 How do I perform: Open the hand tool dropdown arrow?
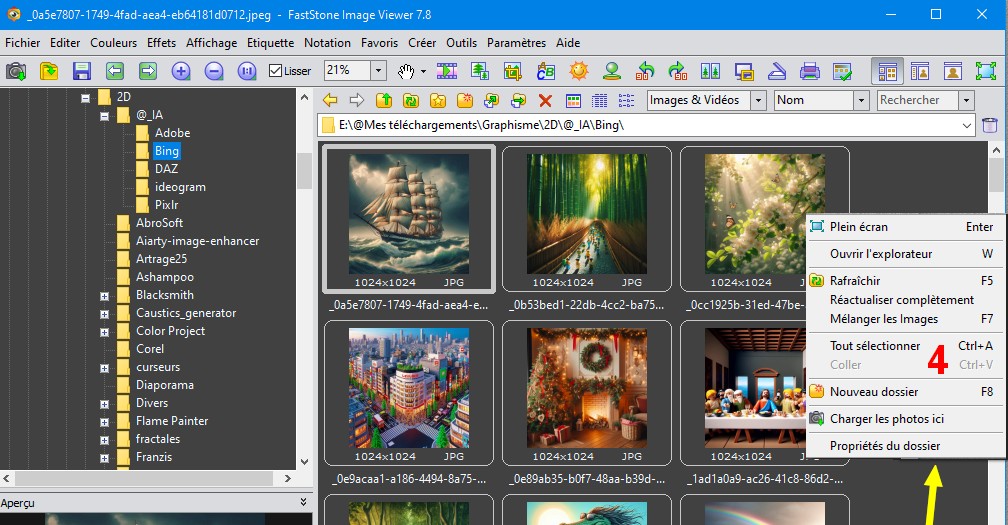pyautogui.click(x=423, y=71)
